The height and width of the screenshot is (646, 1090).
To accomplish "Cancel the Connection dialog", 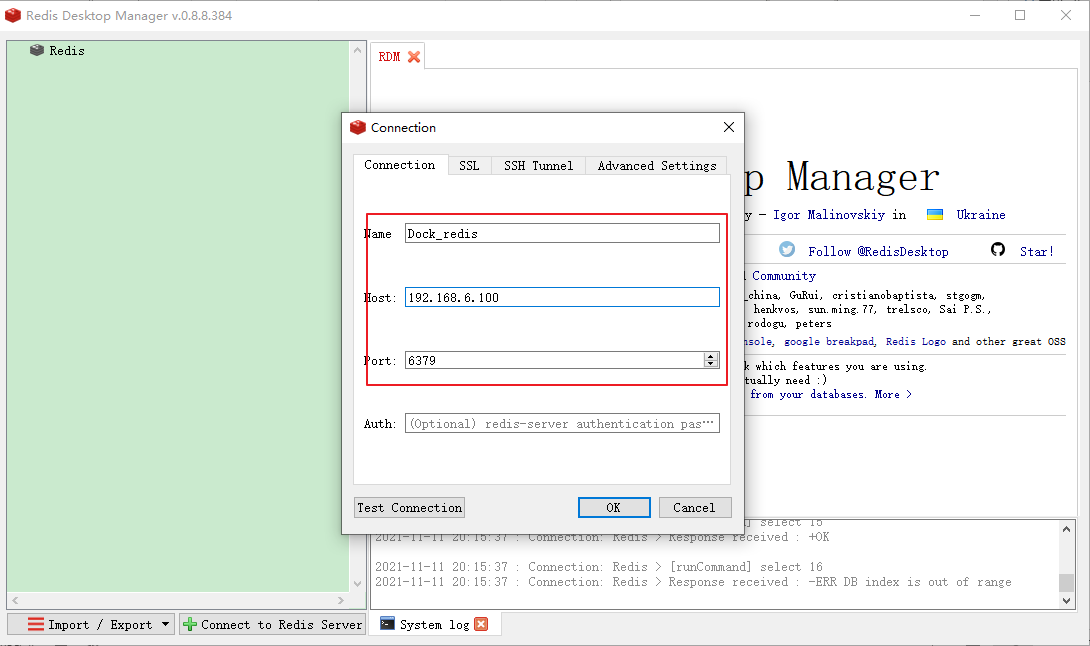I will tap(694, 508).
